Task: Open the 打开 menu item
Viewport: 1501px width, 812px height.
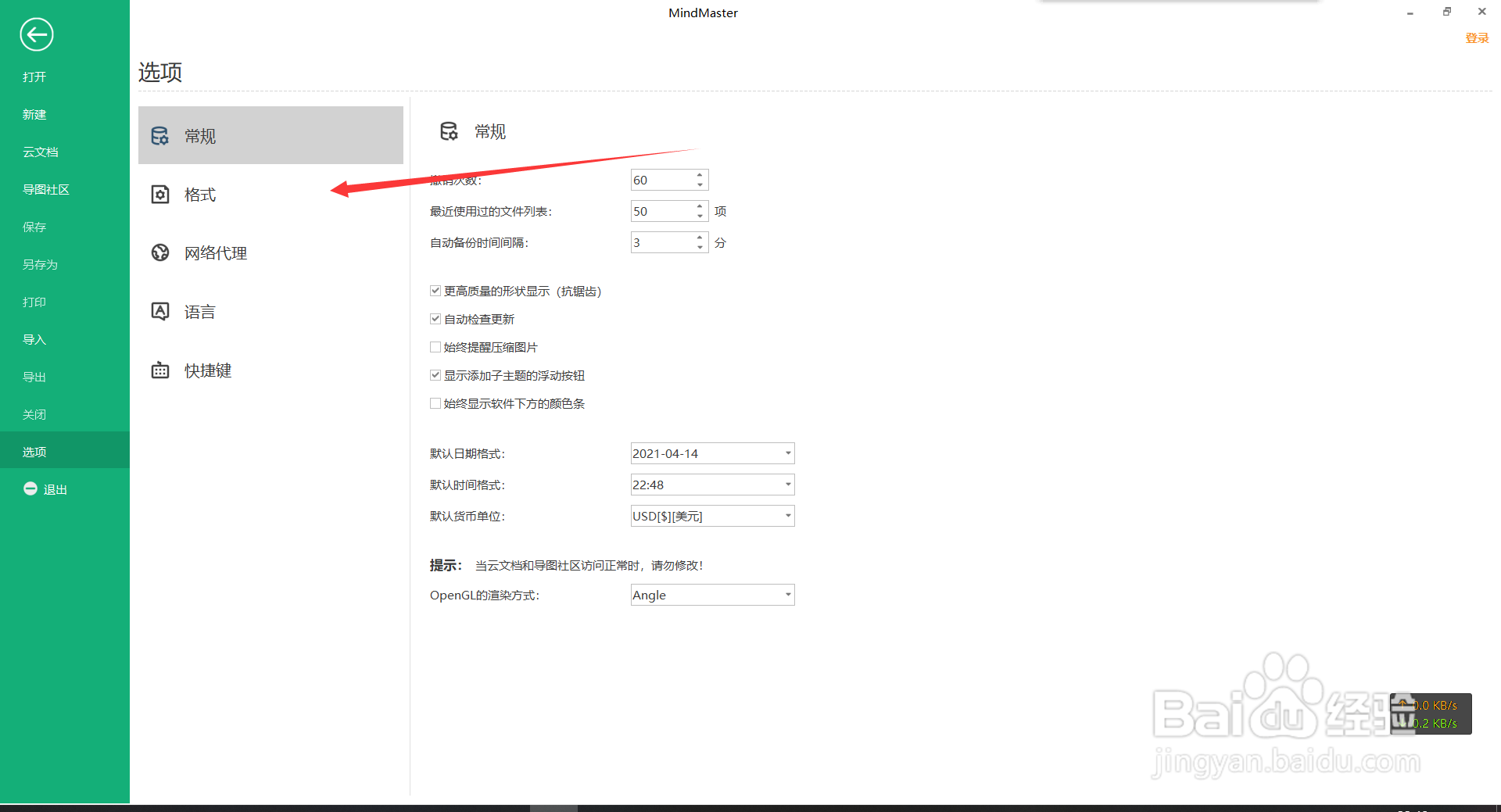Action: tap(34, 77)
